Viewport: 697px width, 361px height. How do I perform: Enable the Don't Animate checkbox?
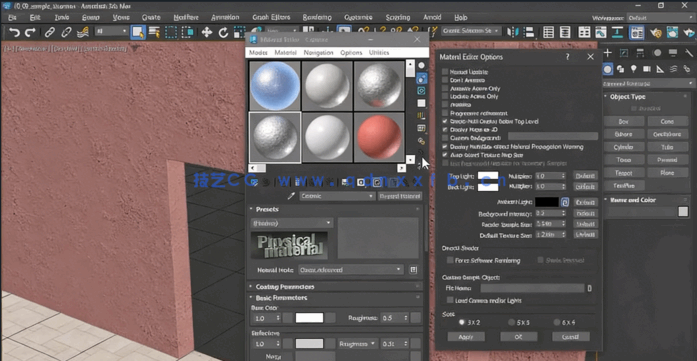point(445,80)
